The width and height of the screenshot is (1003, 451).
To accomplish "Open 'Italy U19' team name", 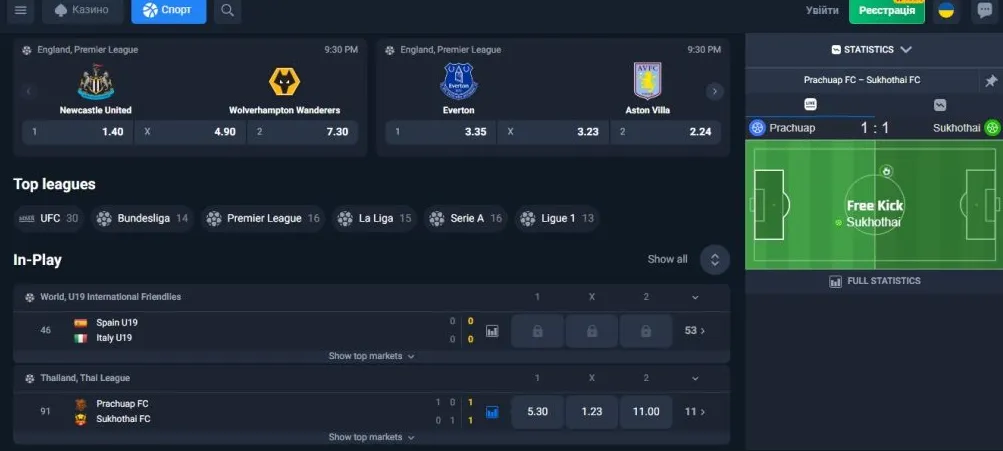I will [x=114, y=338].
